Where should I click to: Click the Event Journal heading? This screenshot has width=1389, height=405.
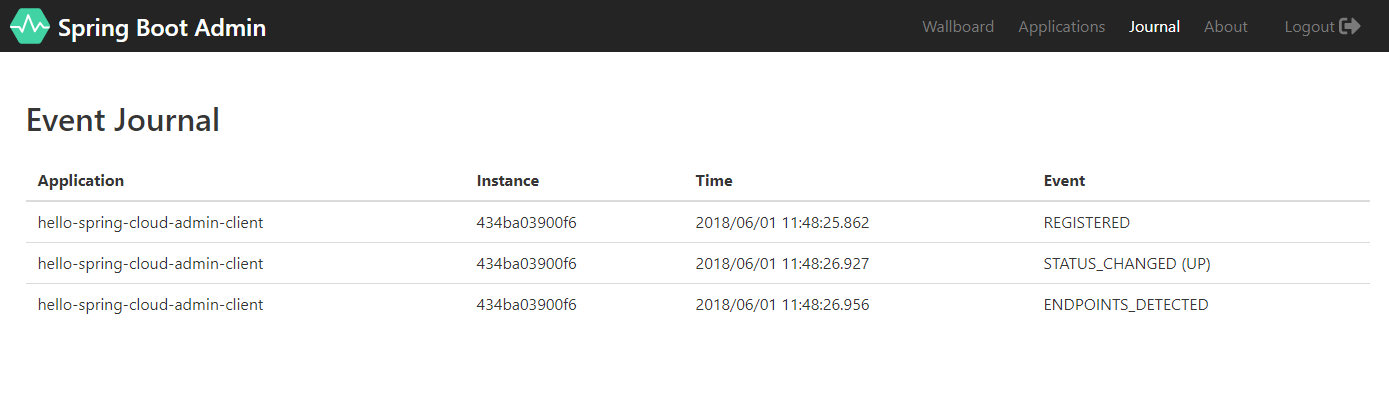[122, 120]
